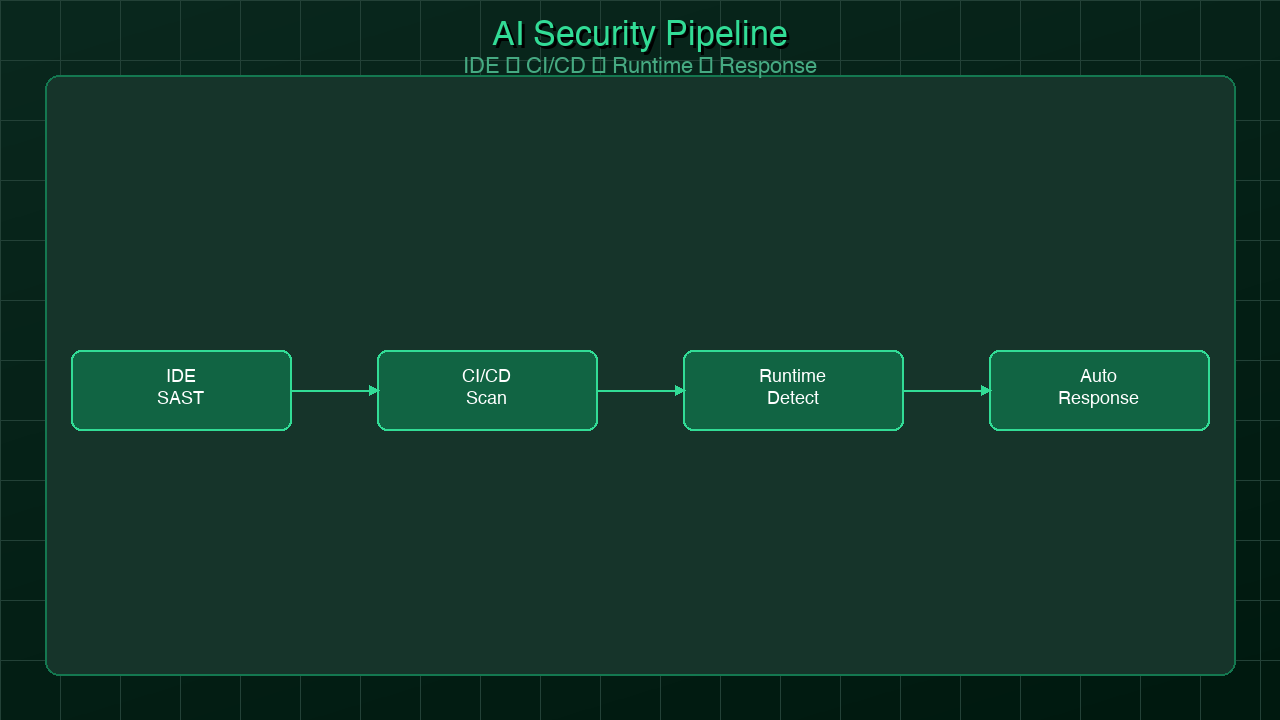Toggle the Scan label in the CI/CD node
Screen dimensions: 1280x720
pos(487,398)
